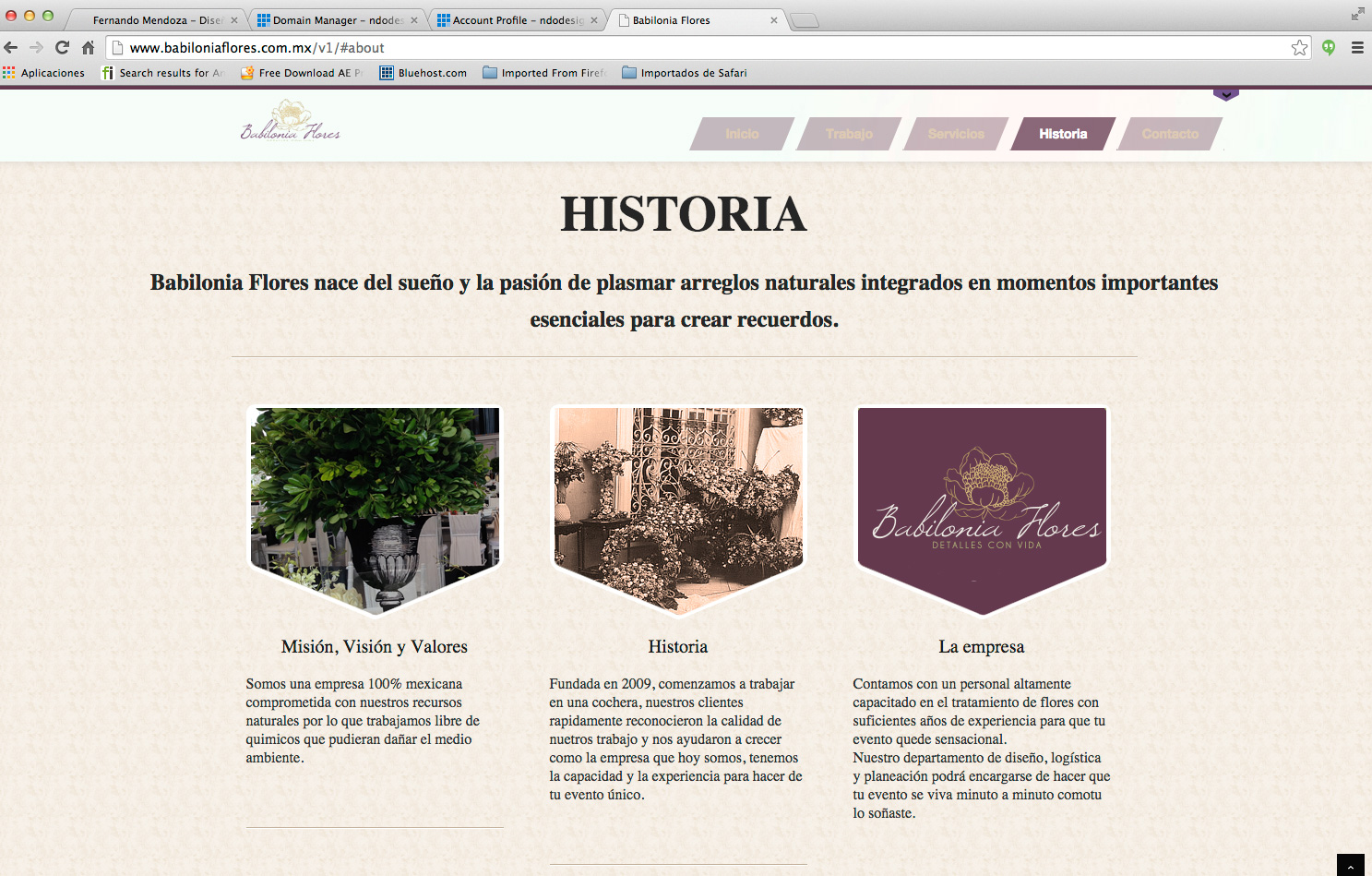The image size is (1372, 876).
Task: Expand the purple dropdown arrow above menu
Action: pos(1225,94)
